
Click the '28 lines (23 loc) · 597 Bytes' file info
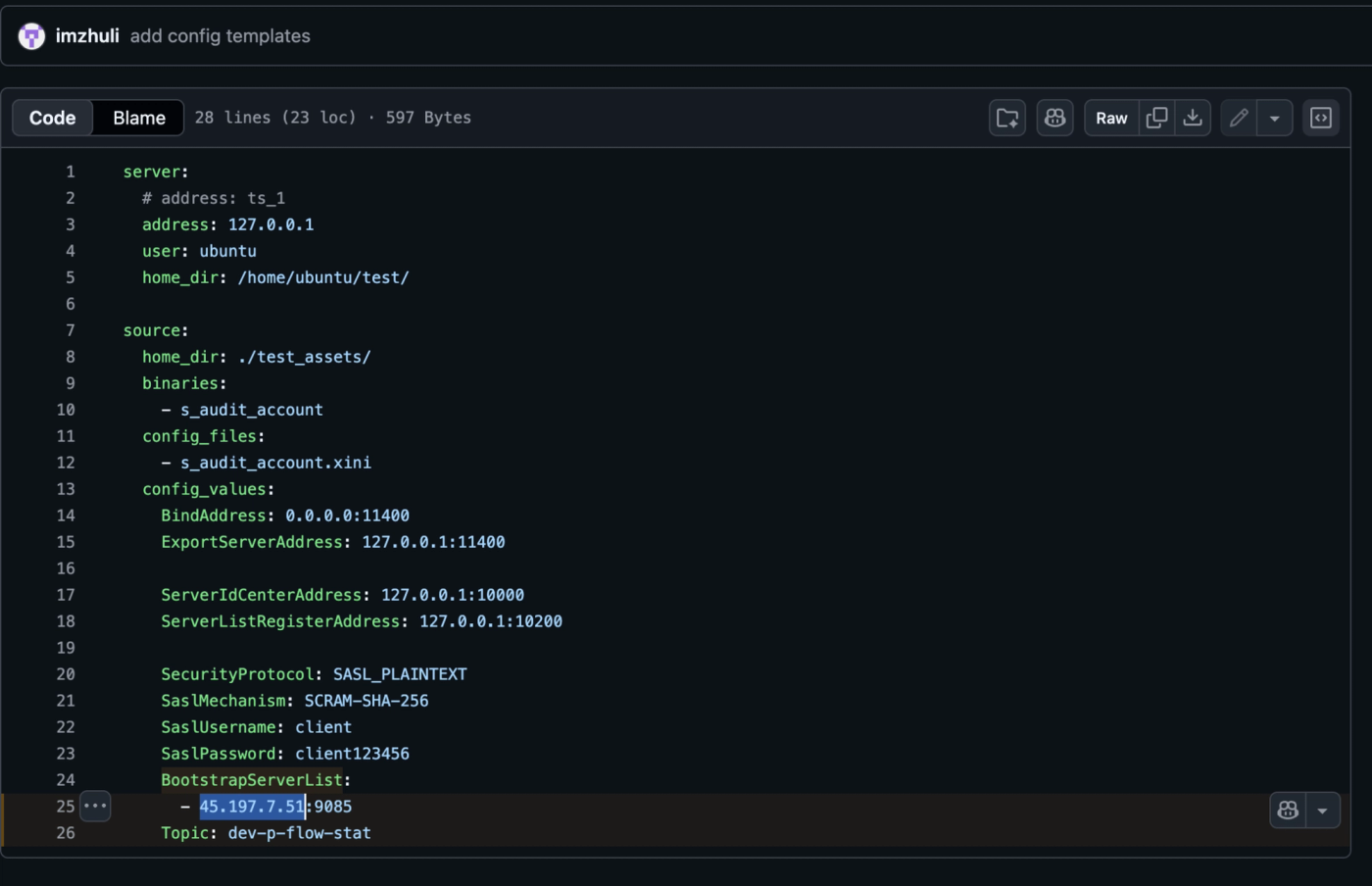pos(333,118)
